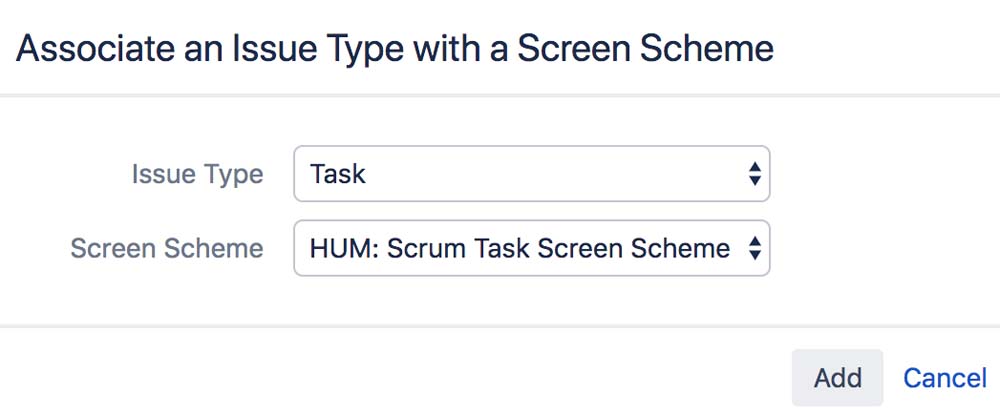Image resolution: width=1000 pixels, height=415 pixels.
Task: Click the "Issue Type" field label
Action: tap(197, 174)
